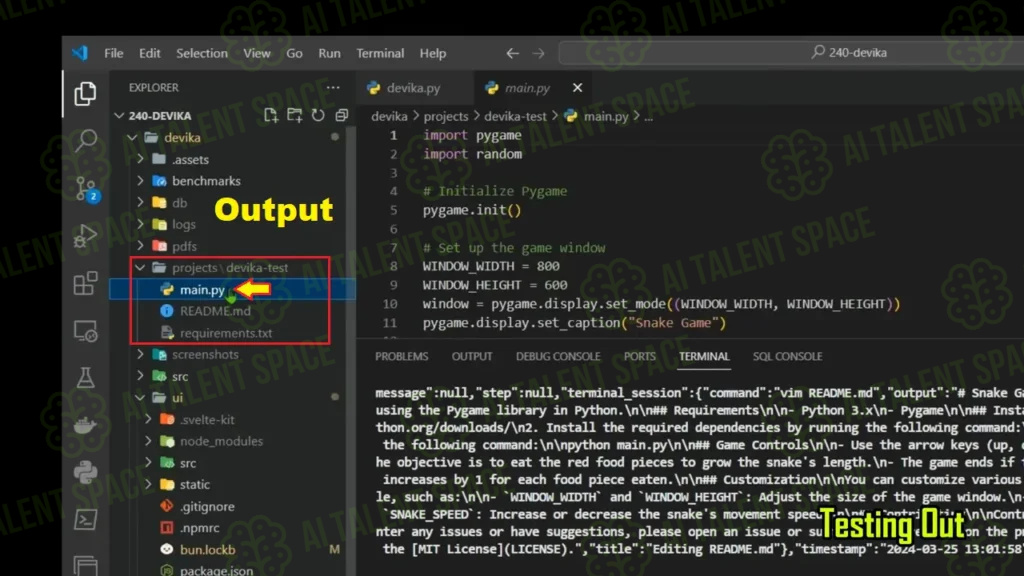Expand the pdfs folder

[140, 246]
